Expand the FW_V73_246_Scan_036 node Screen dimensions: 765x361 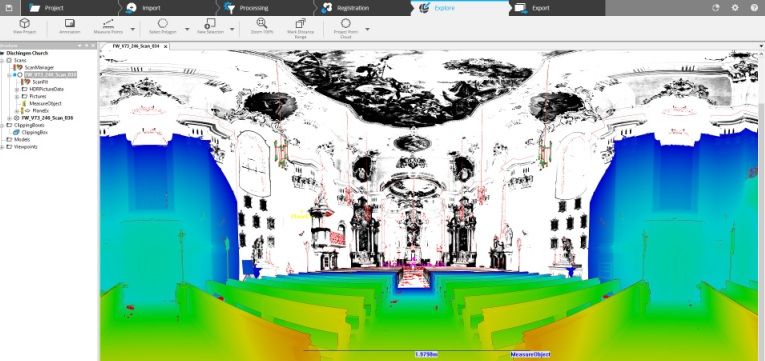10,118
